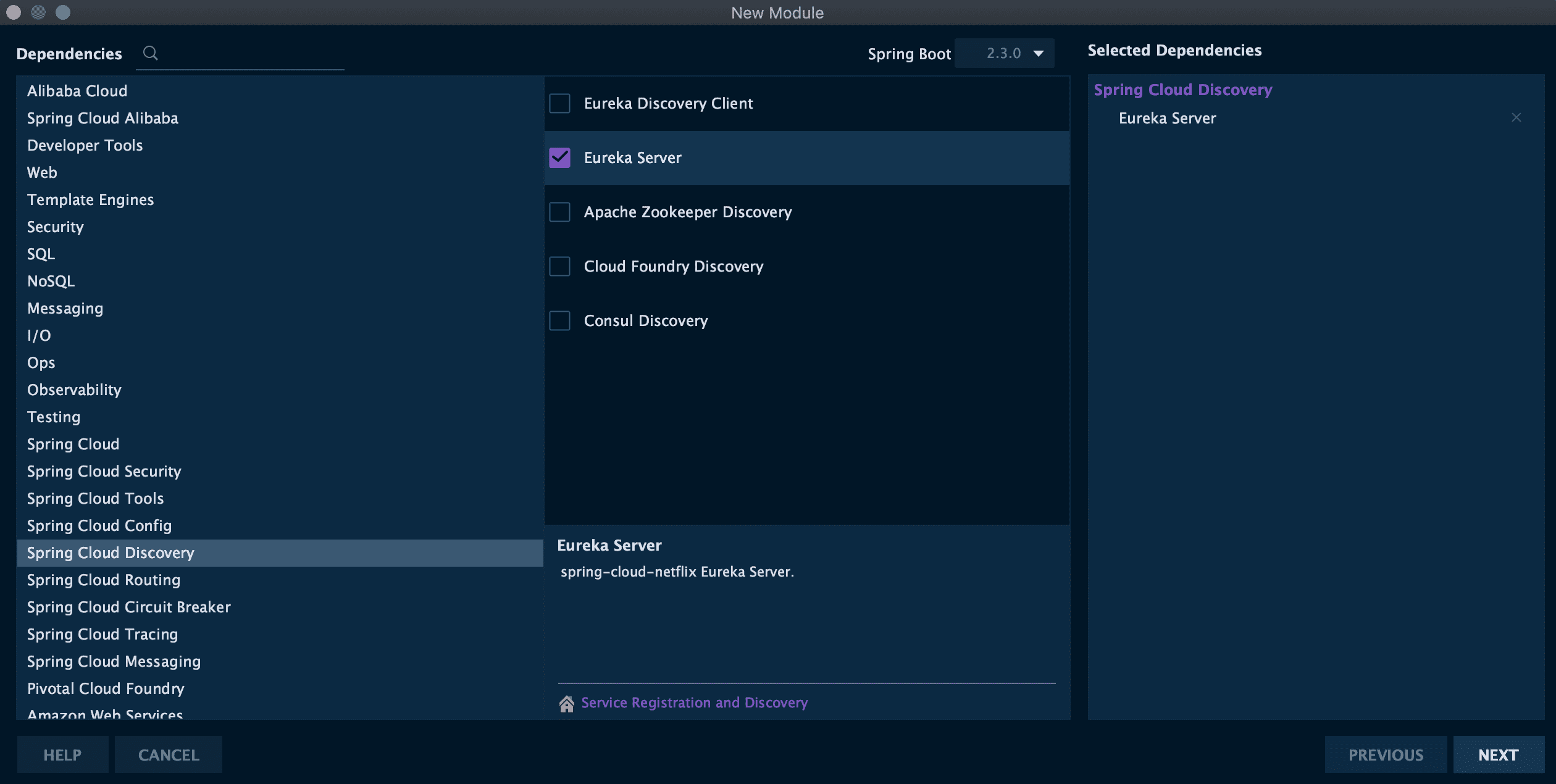Open the Spring Cloud Config category
Viewport: 1556px width, 784px height.
[x=99, y=525]
